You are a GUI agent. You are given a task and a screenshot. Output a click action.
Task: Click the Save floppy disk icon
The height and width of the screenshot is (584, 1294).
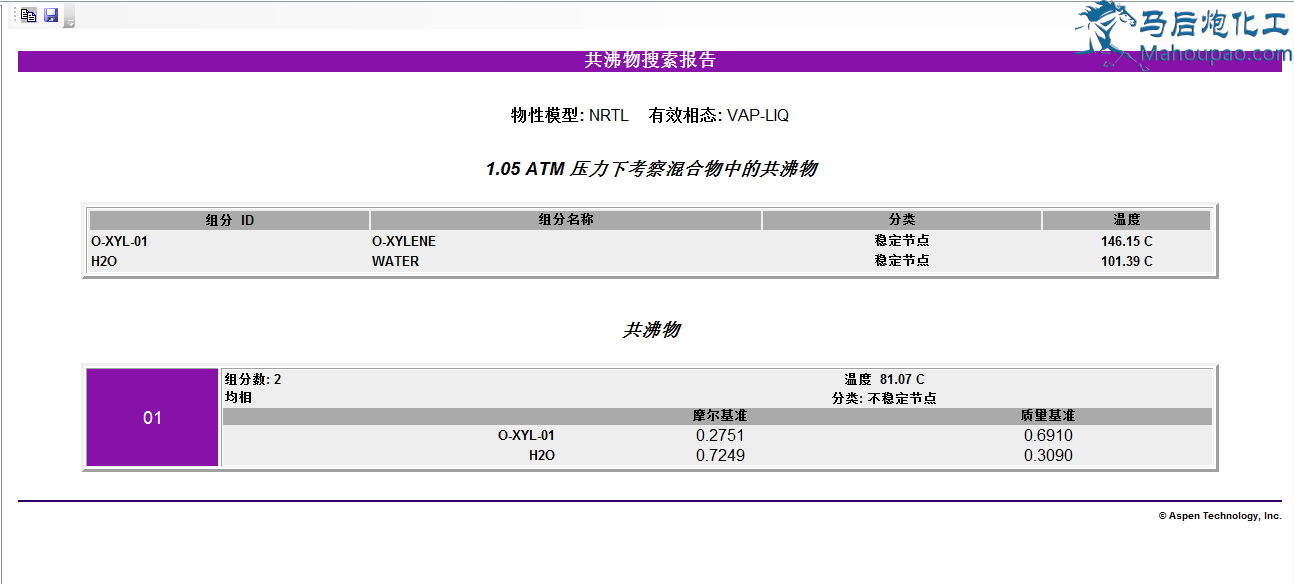tap(51, 15)
